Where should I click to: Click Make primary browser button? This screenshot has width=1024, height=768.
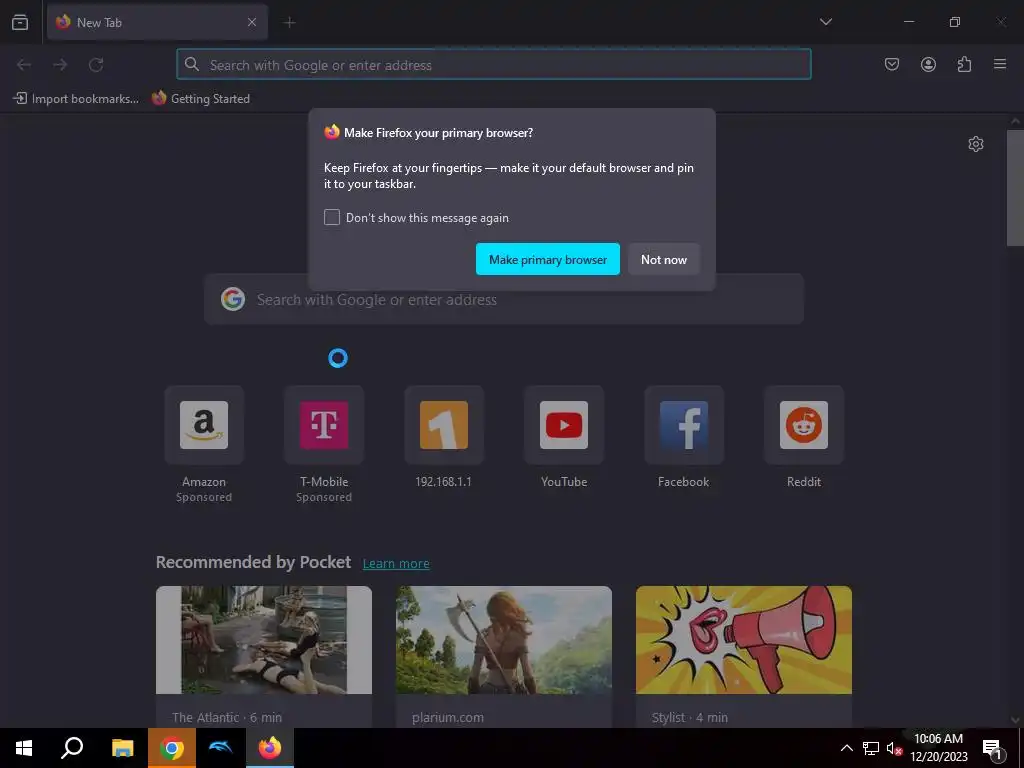coord(547,259)
